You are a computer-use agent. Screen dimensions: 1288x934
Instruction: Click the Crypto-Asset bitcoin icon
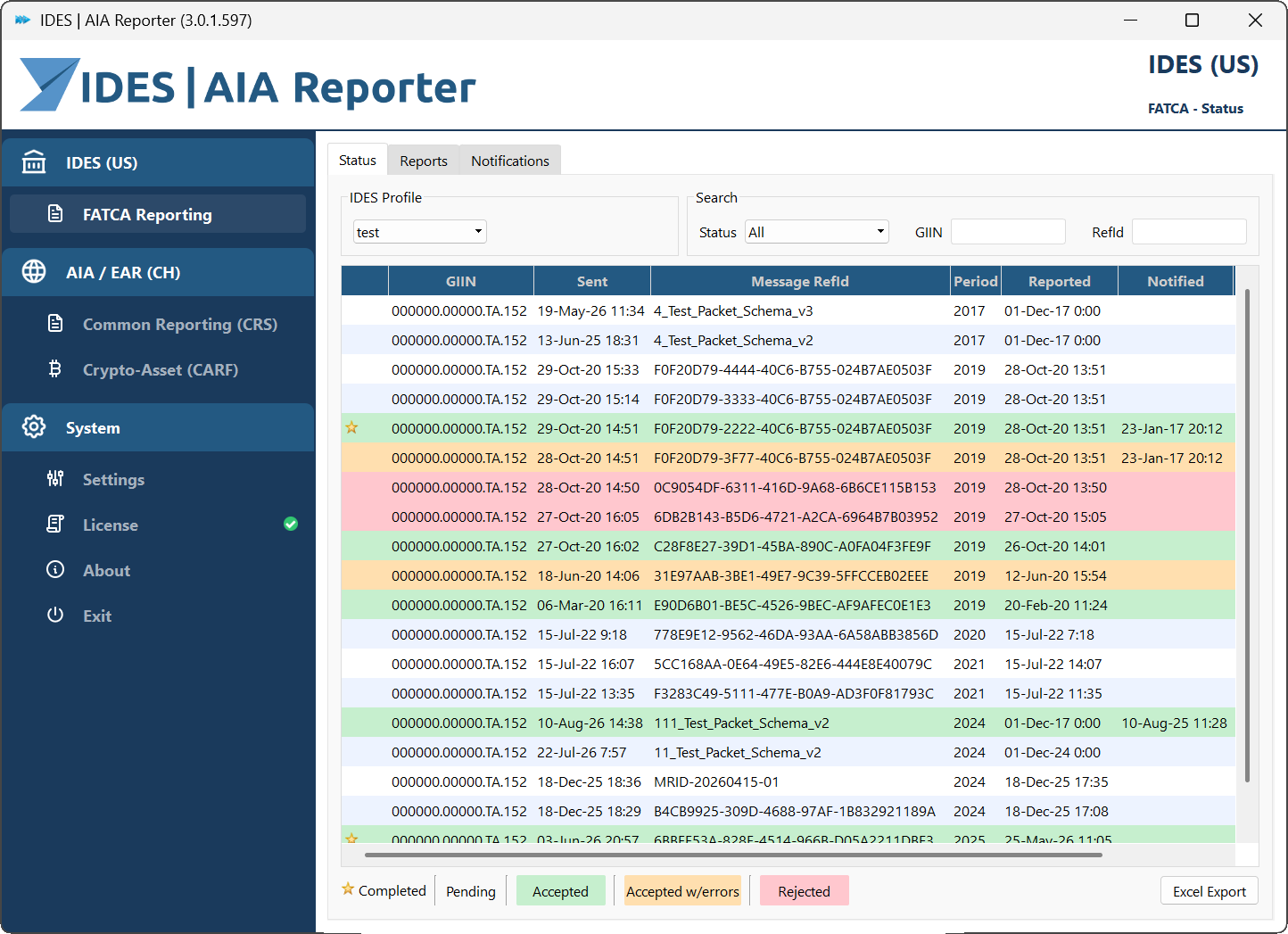[55, 369]
